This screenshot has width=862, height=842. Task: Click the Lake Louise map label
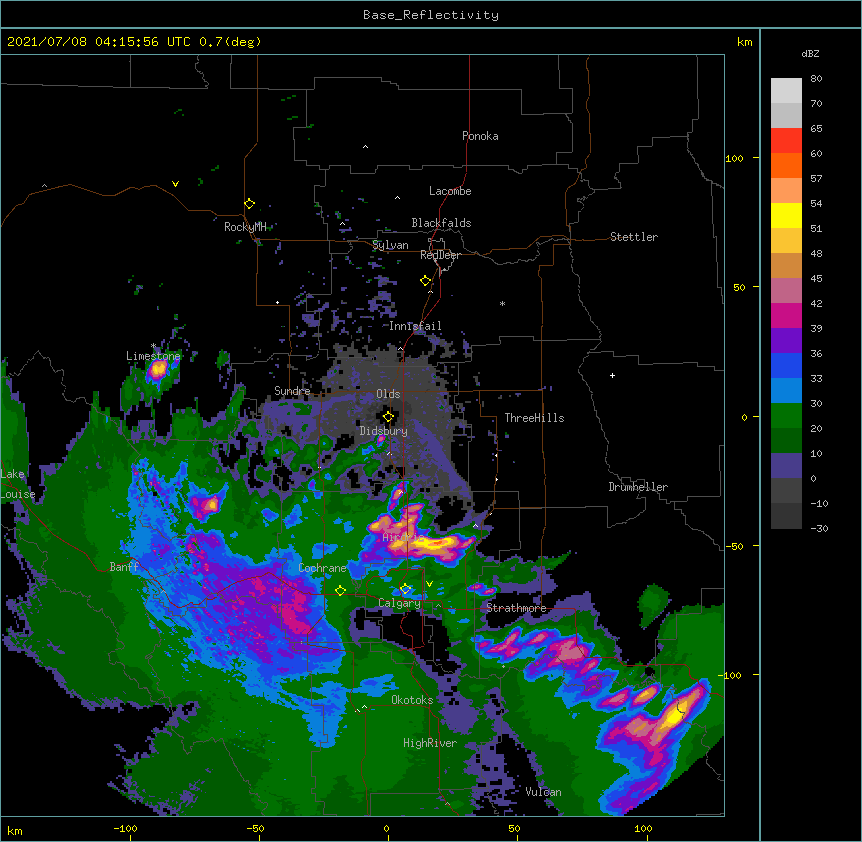point(18,484)
